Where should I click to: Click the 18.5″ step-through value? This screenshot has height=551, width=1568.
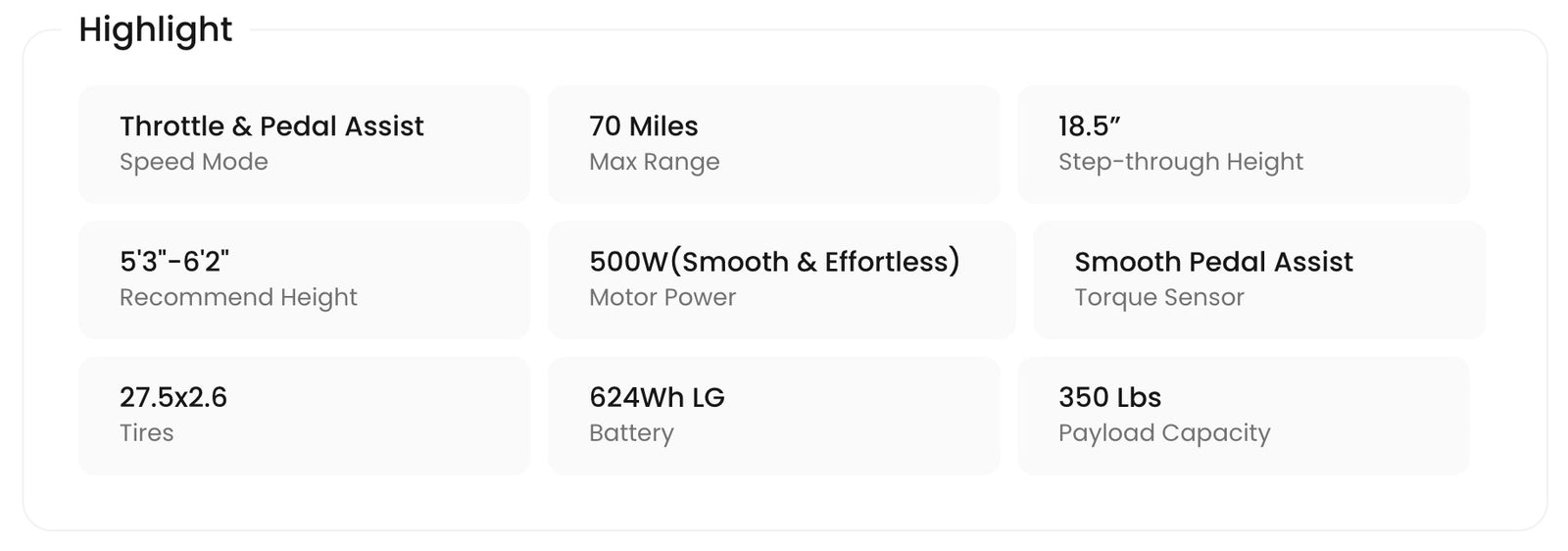(x=1089, y=126)
